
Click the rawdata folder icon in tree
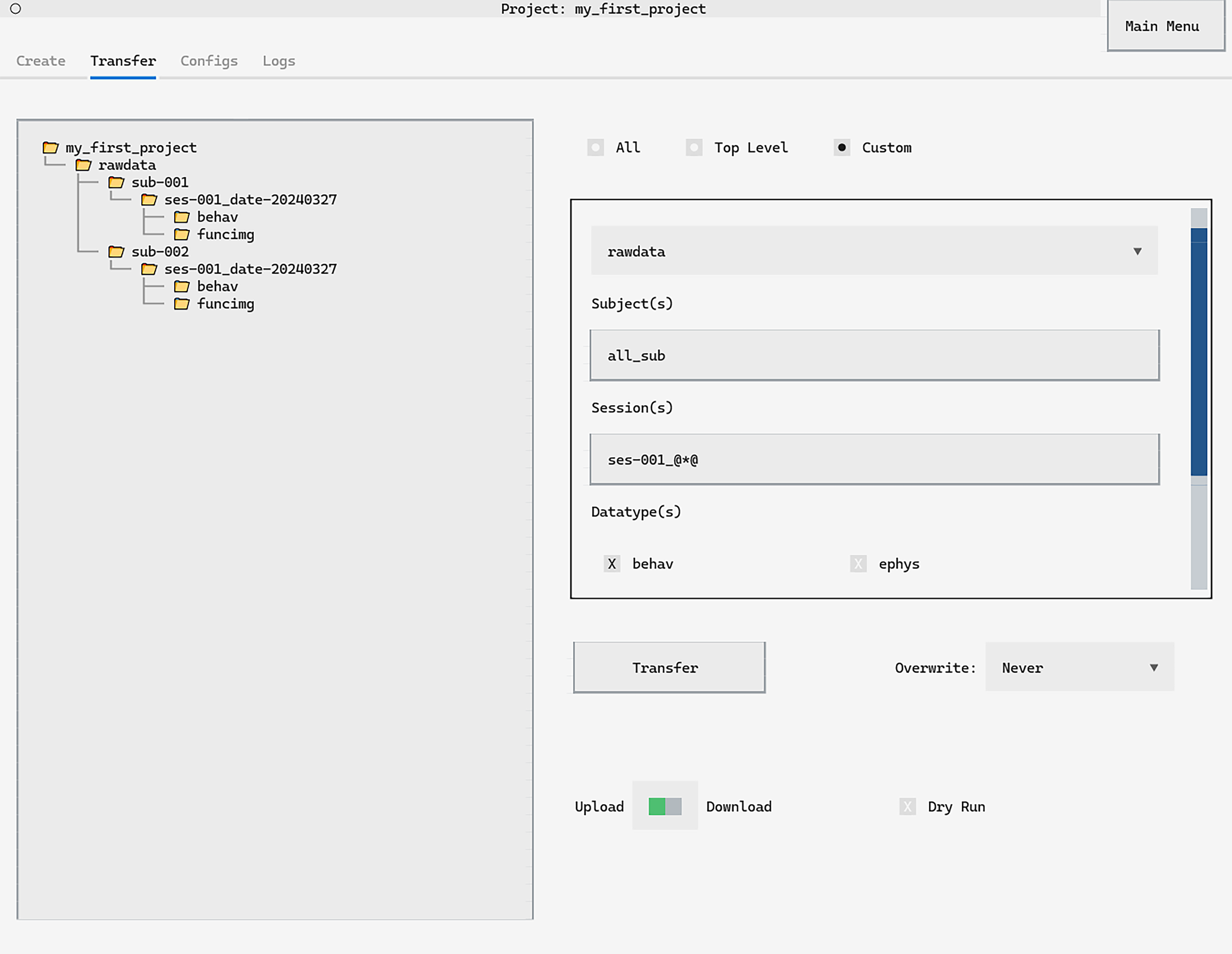click(83, 165)
